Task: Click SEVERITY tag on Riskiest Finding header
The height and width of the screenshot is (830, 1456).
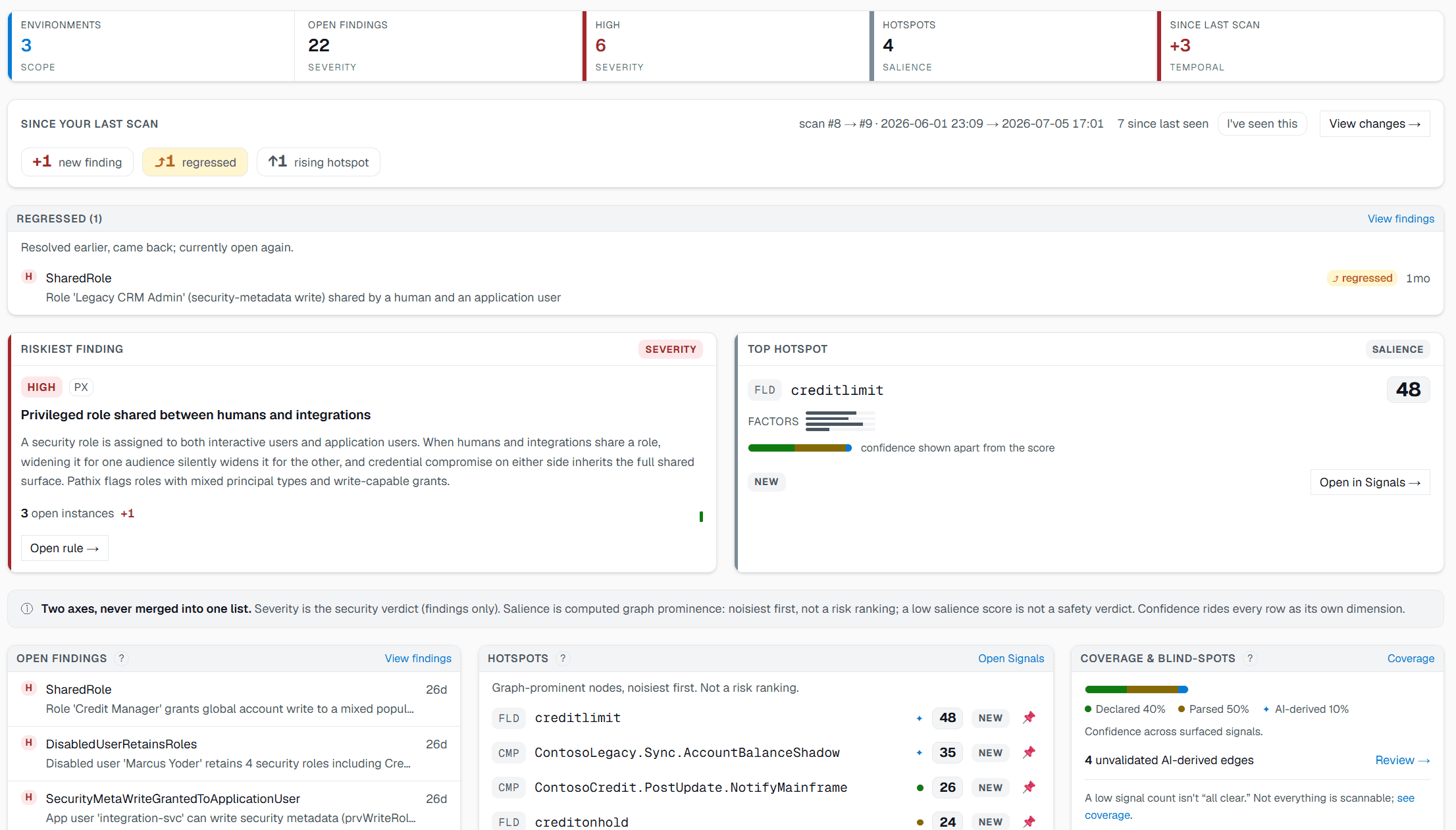Action: [670, 350]
